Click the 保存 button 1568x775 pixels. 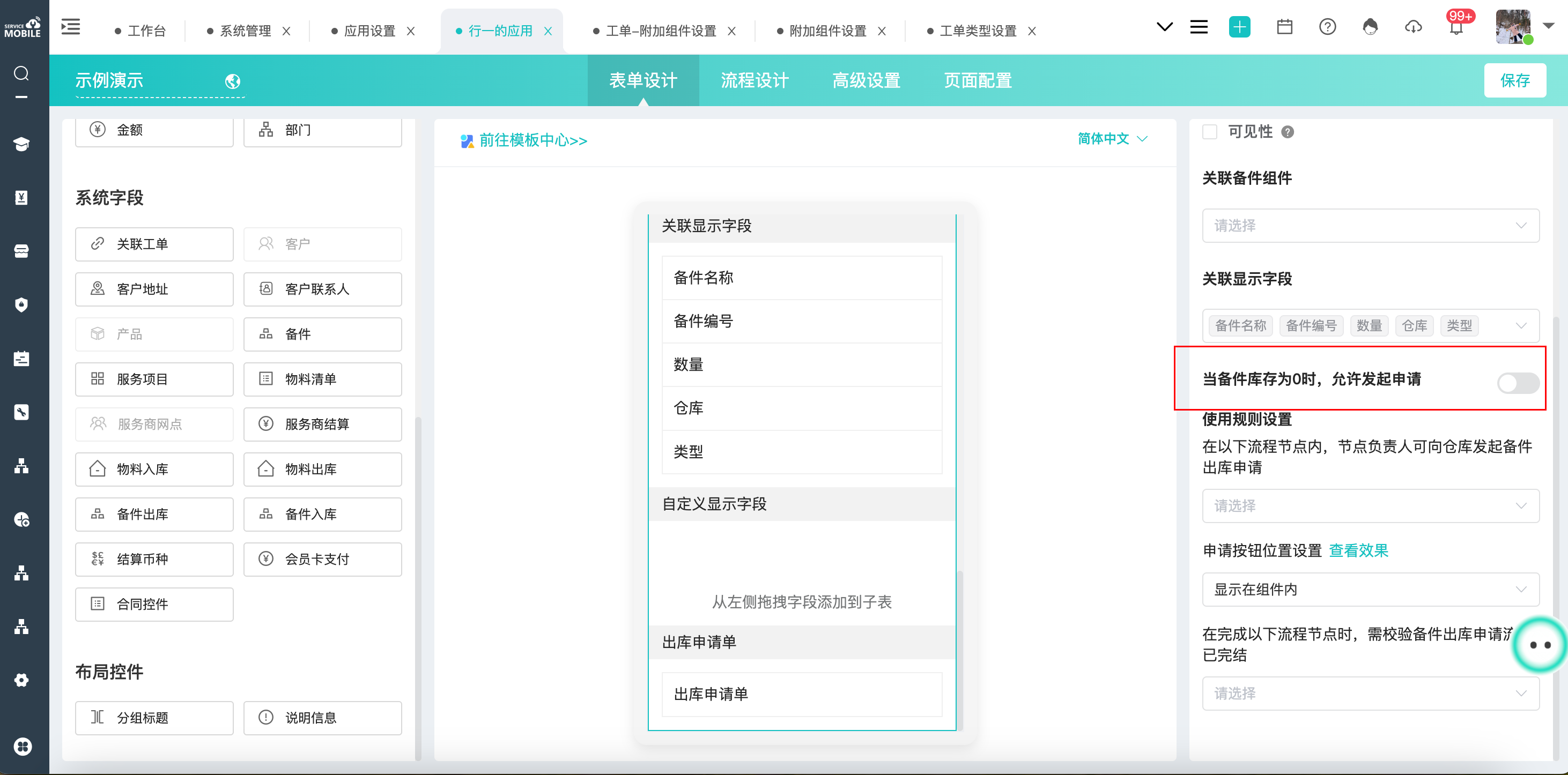tap(1514, 80)
